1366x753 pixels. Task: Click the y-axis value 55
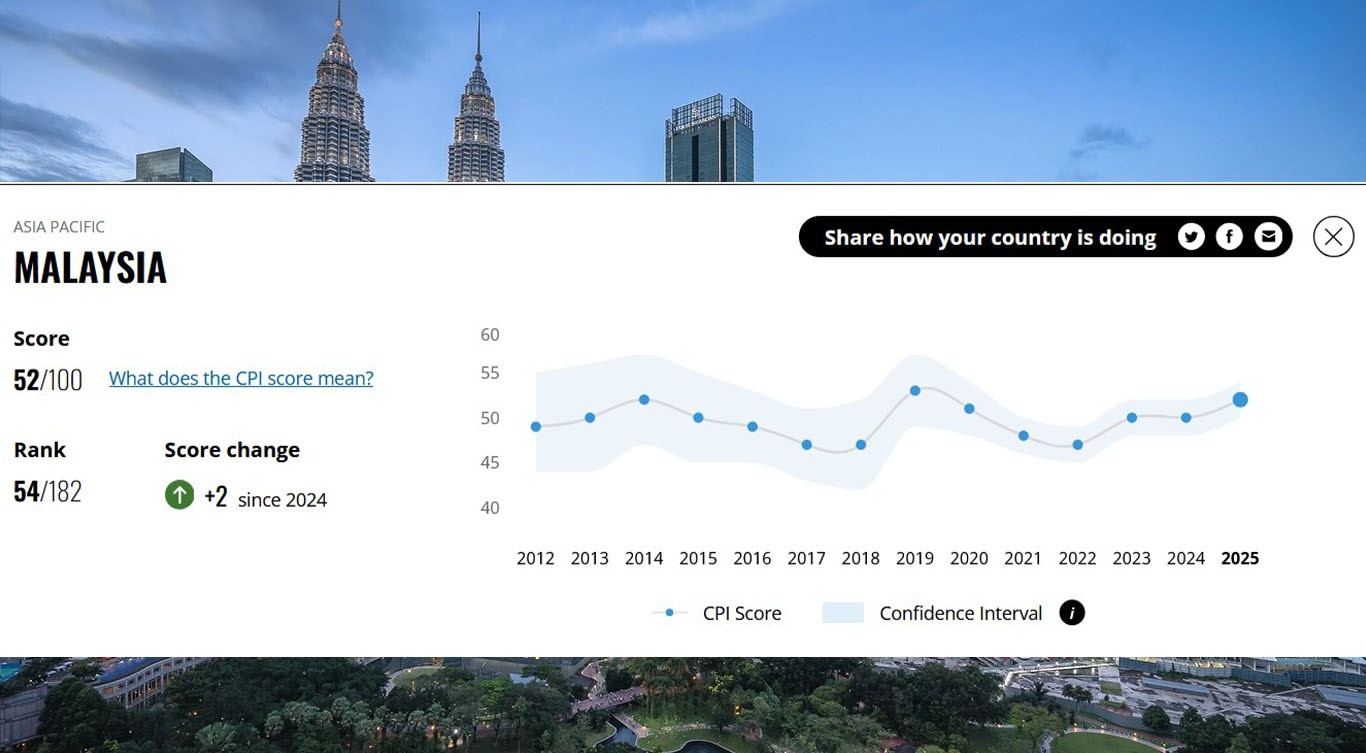490,373
